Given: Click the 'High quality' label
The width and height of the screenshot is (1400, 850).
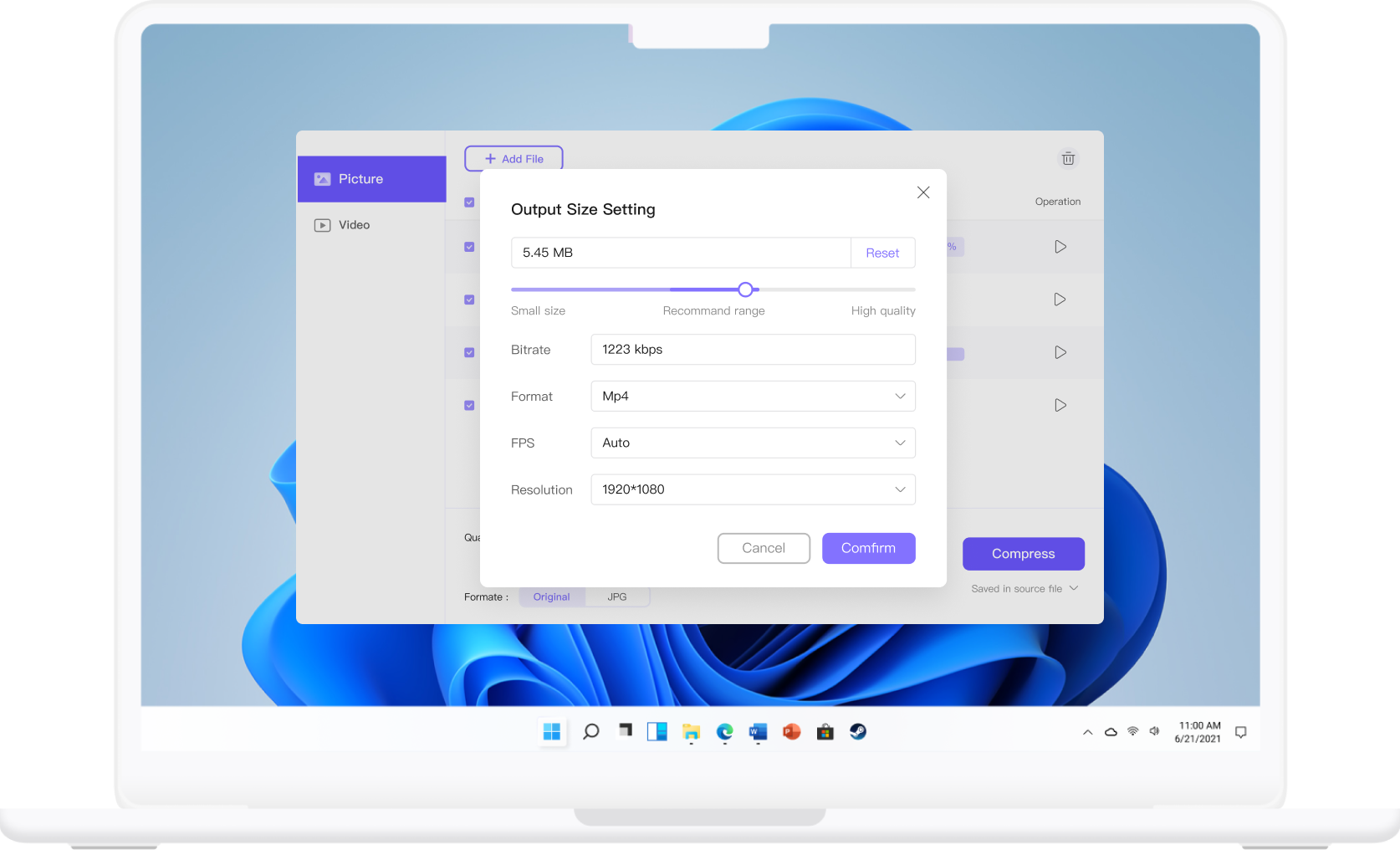Looking at the screenshot, I should 883,310.
